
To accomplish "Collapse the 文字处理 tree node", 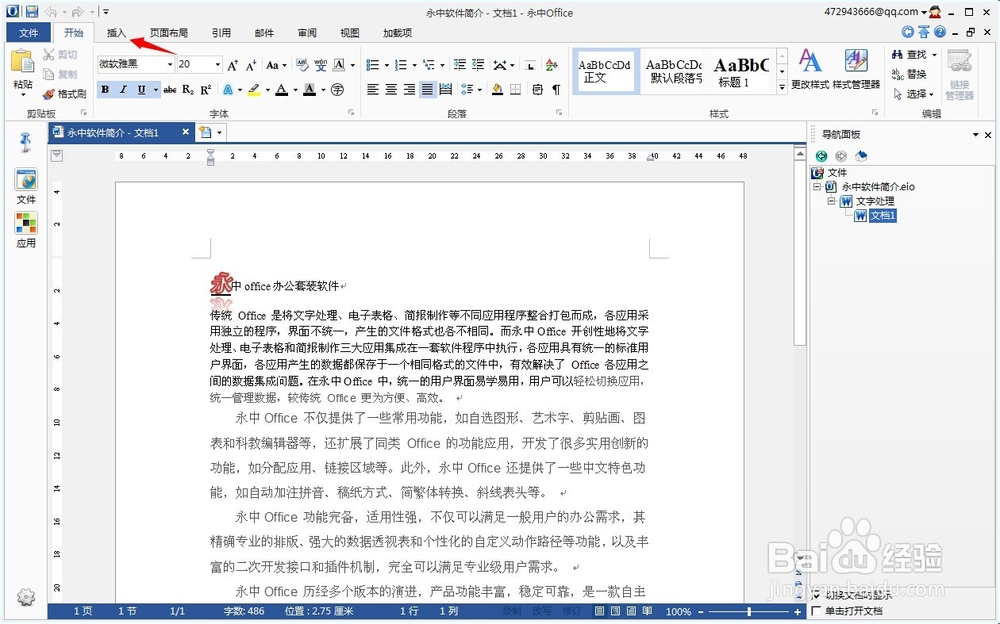I will coord(831,201).
